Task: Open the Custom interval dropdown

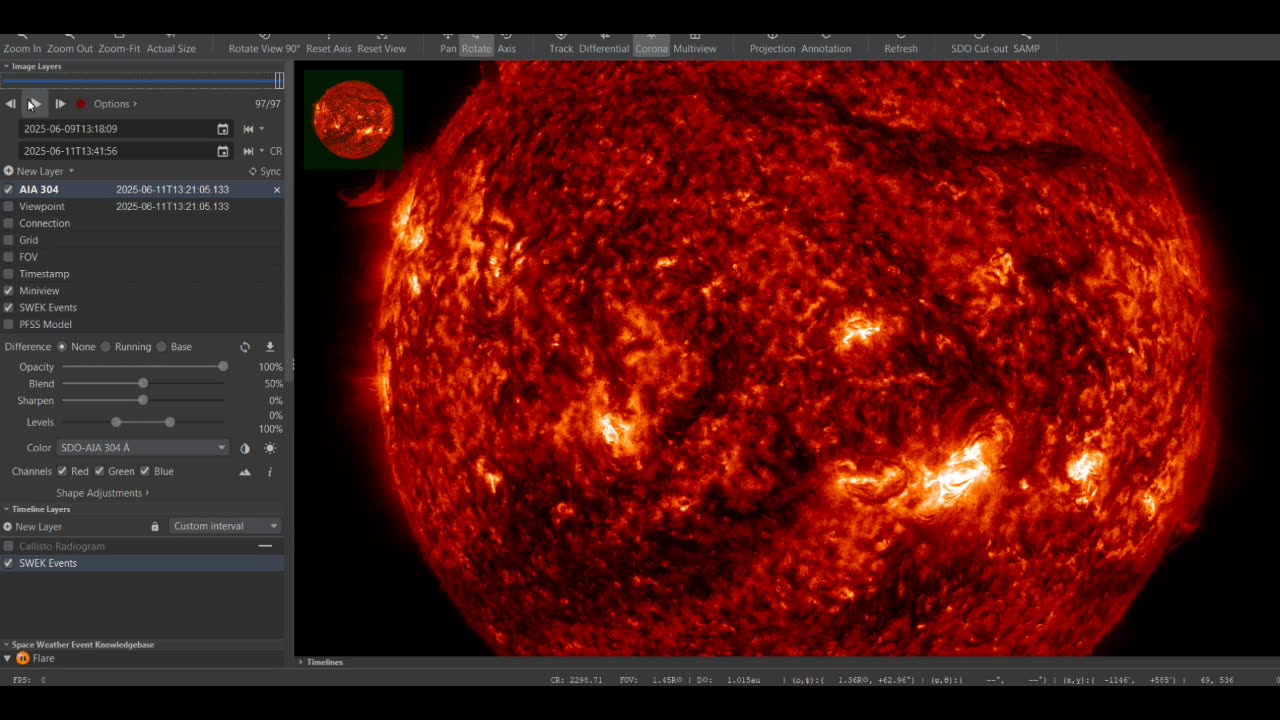Action: point(225,526)
